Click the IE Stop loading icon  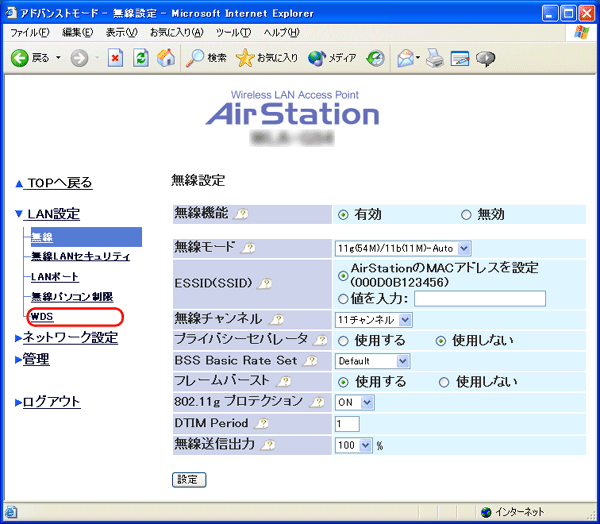[x=115, y=58]
